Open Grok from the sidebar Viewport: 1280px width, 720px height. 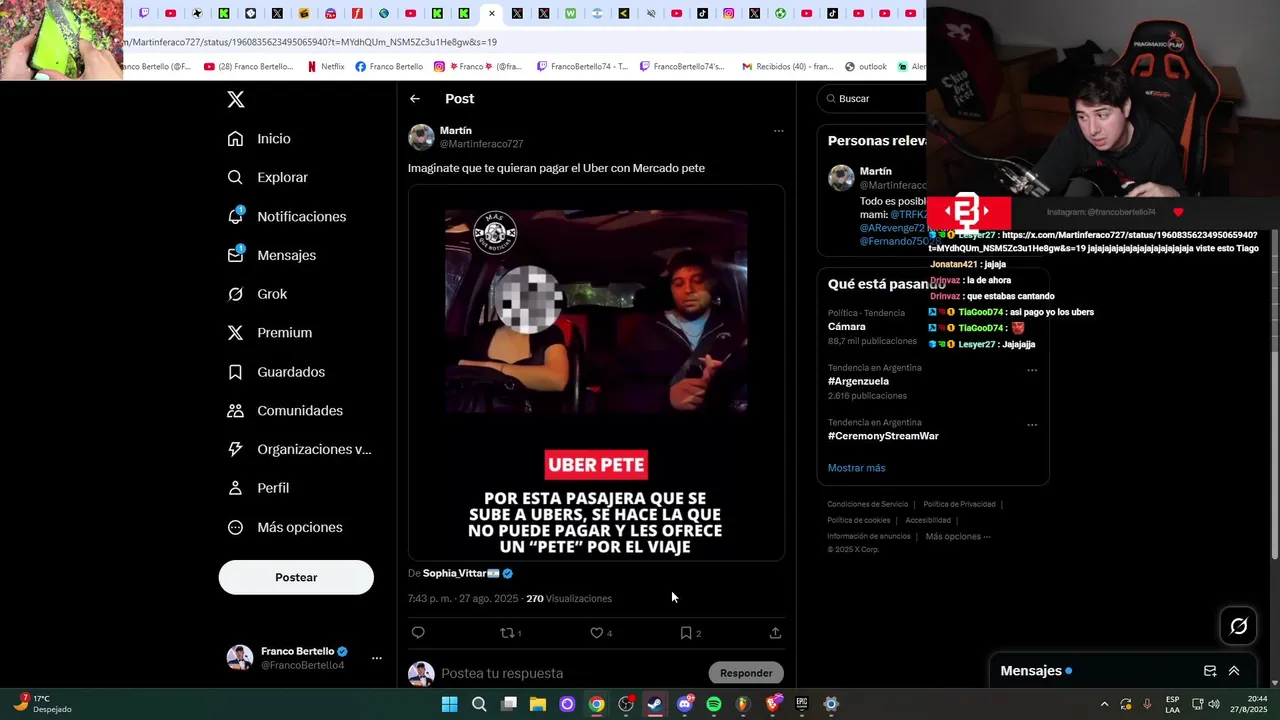[x=257, y=294]
